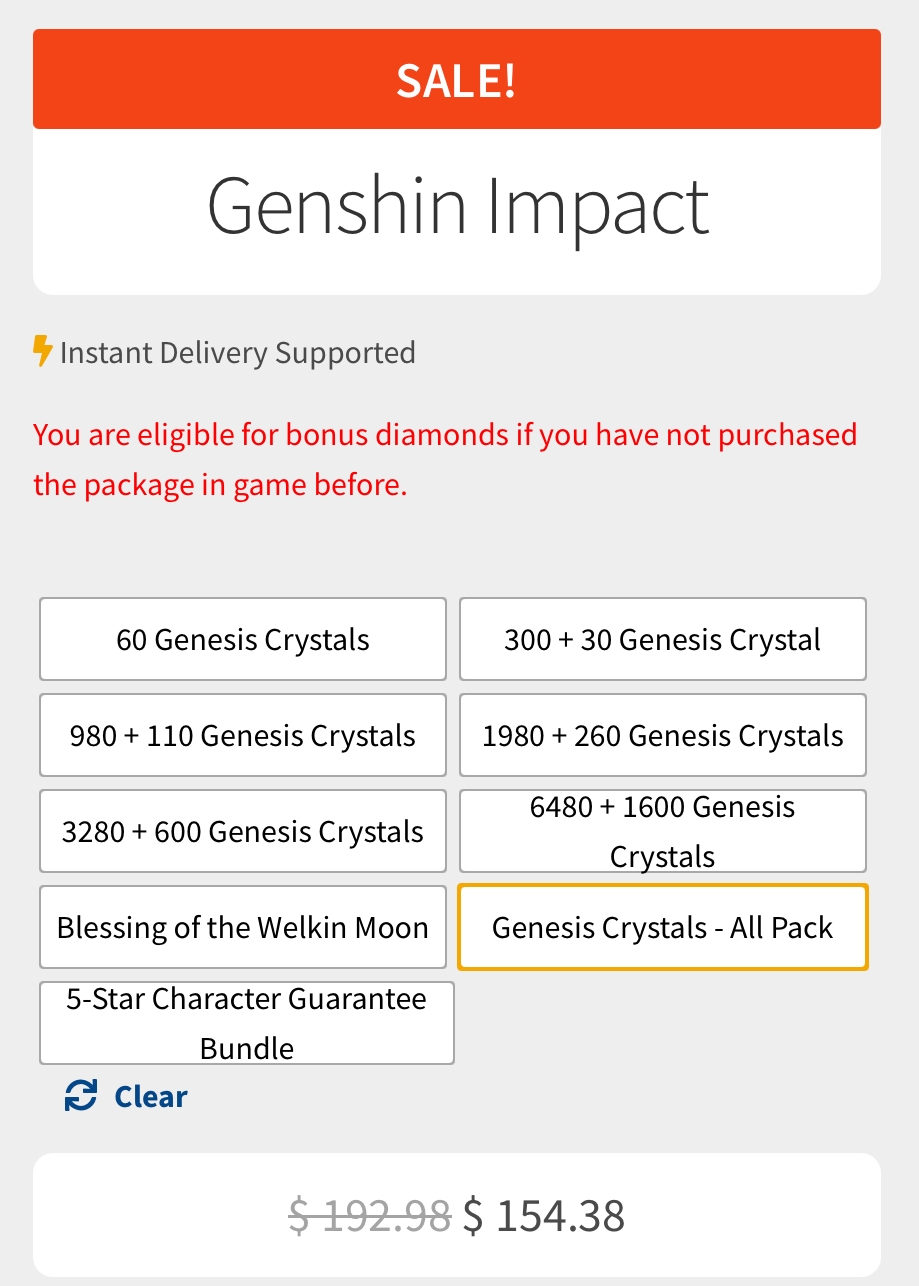Select Genesis Crystals - All Pack option
This screenshot has width=919, height=1286.
click(662, 928)
